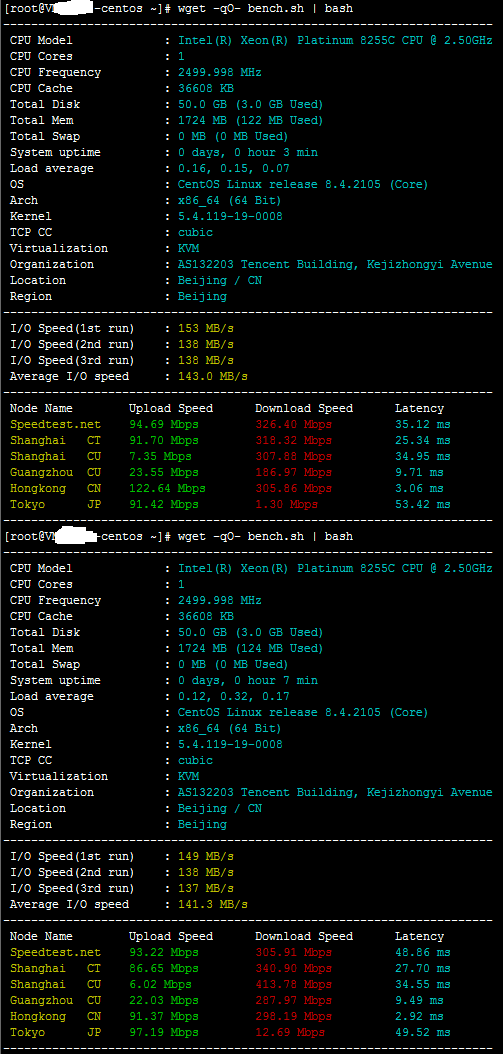Click the first kernel version 5.4.119-19-0008
The image size is (503, 1054).
(230, 216)
